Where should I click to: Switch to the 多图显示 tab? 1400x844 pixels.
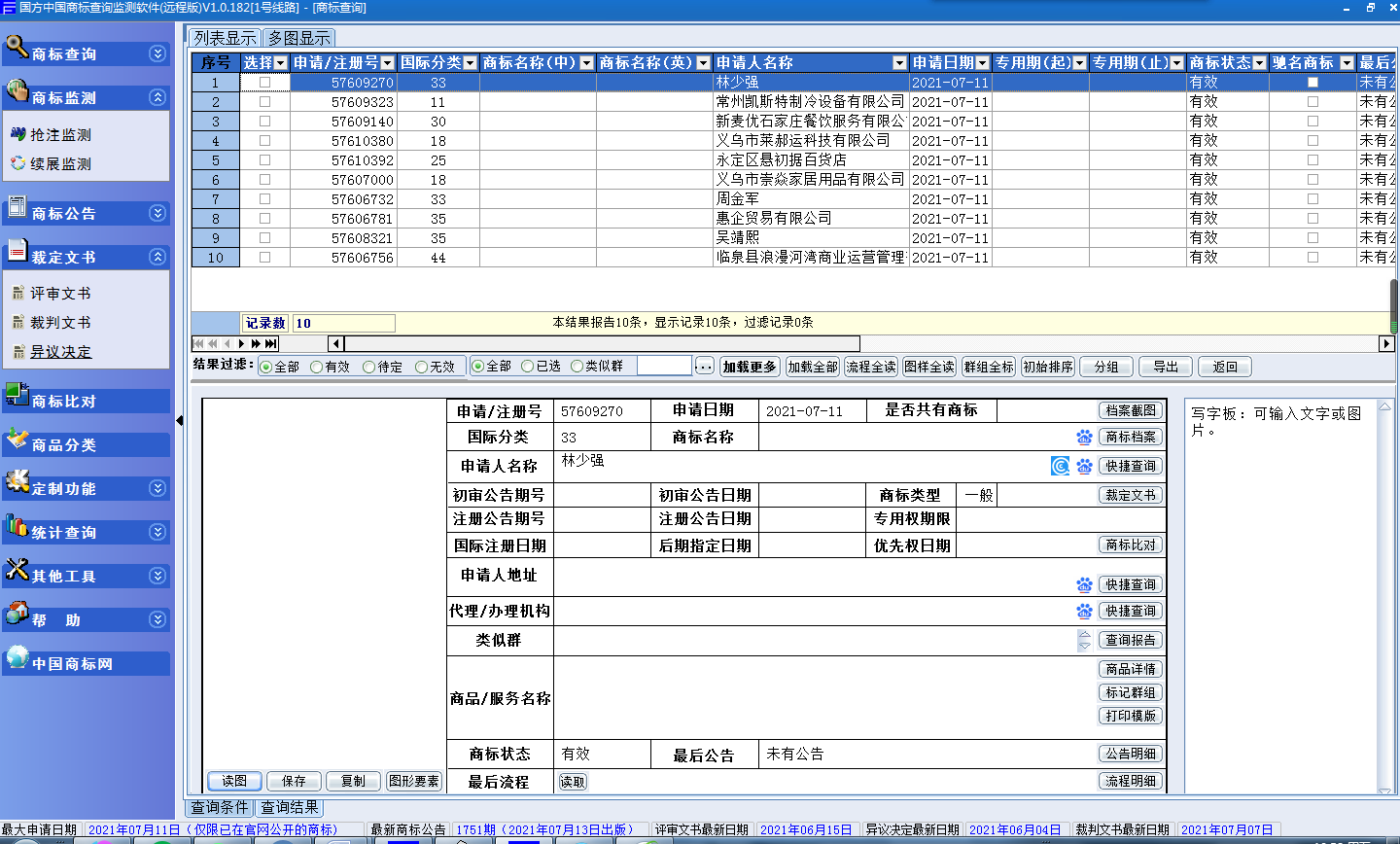[299, 38]
